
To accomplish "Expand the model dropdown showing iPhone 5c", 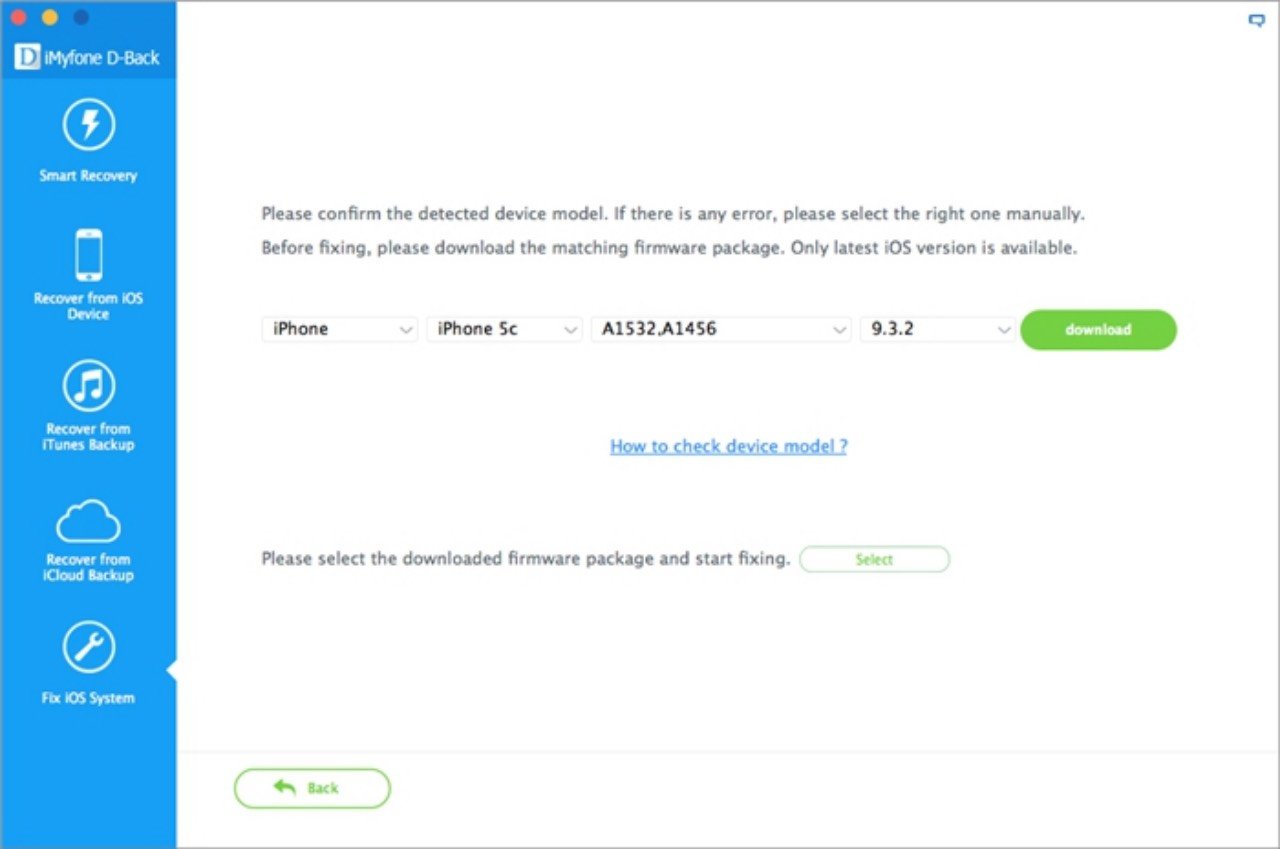I will point(504,329).
